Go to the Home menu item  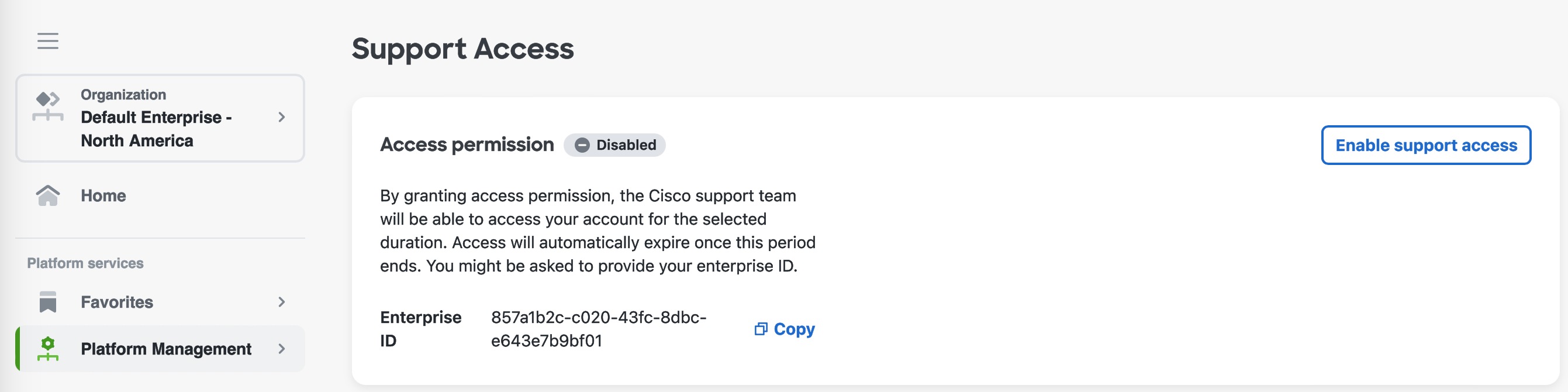coord(160,195)
